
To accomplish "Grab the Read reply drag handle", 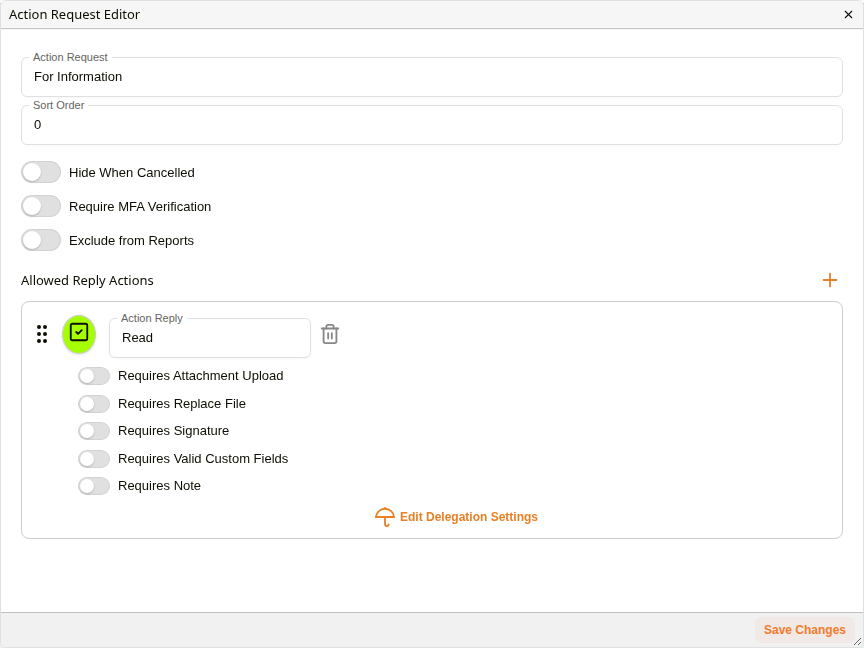I will coord(42,334).
